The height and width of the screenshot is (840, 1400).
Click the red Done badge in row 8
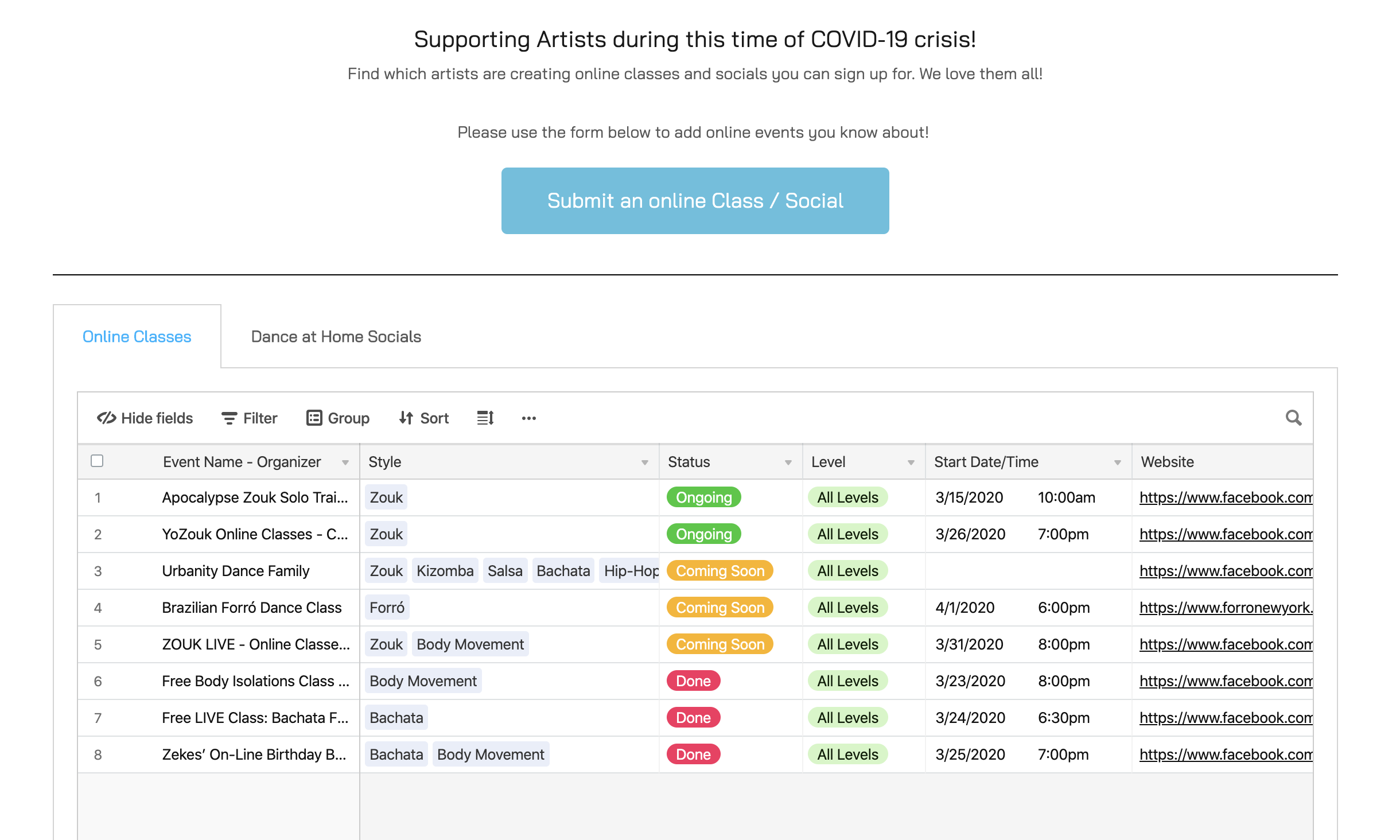click(693, 755)
